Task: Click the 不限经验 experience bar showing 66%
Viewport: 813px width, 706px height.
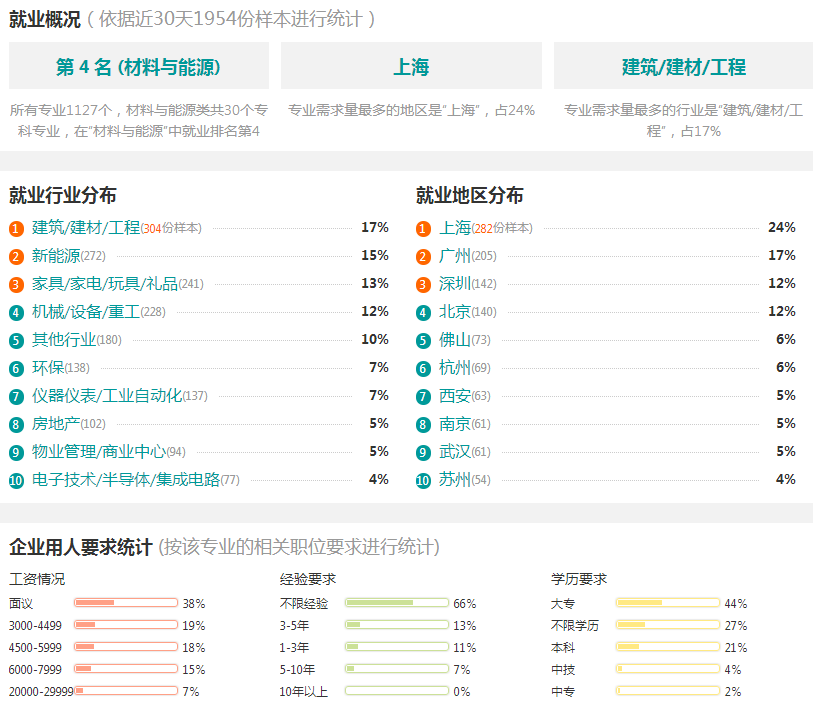Action: [x=397, y=602]
